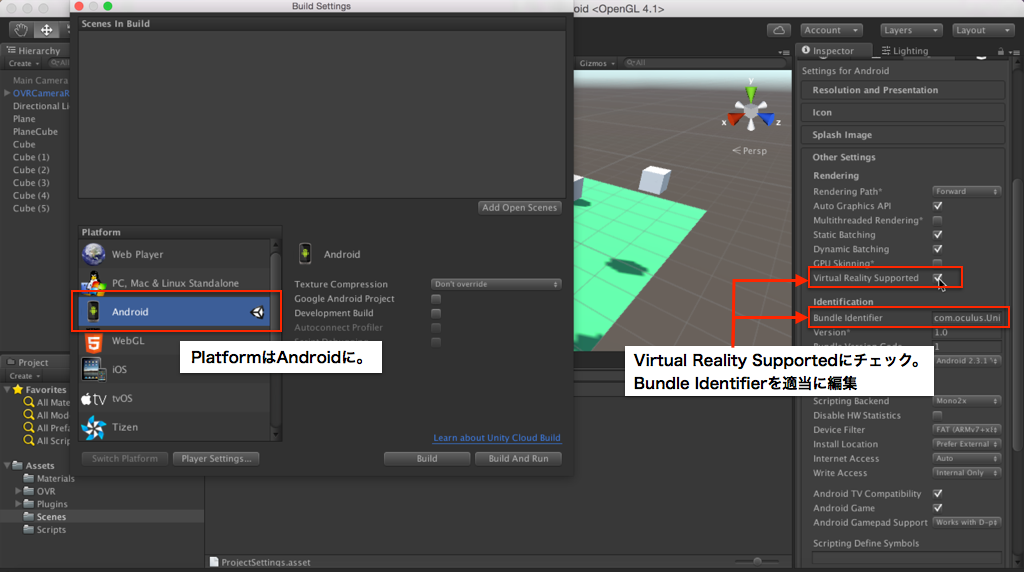Open the Write Access dropdown
Screen dimensions: 1024x572
967,473
